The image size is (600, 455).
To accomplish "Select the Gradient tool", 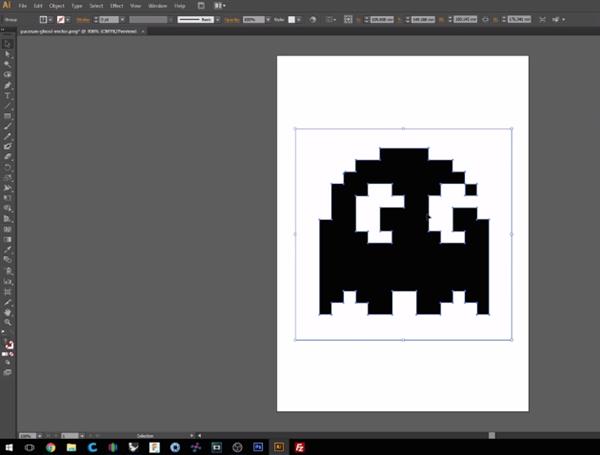I will (x=7, y=240).
